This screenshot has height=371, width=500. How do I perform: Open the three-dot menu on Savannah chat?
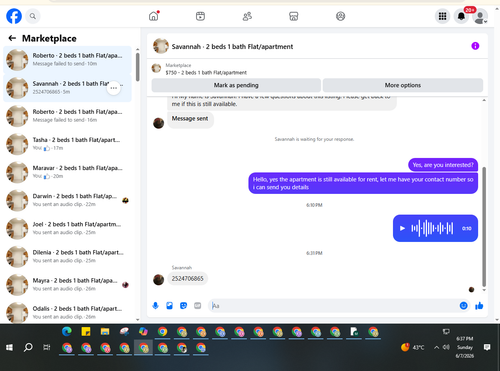click(x=114, y=88)
